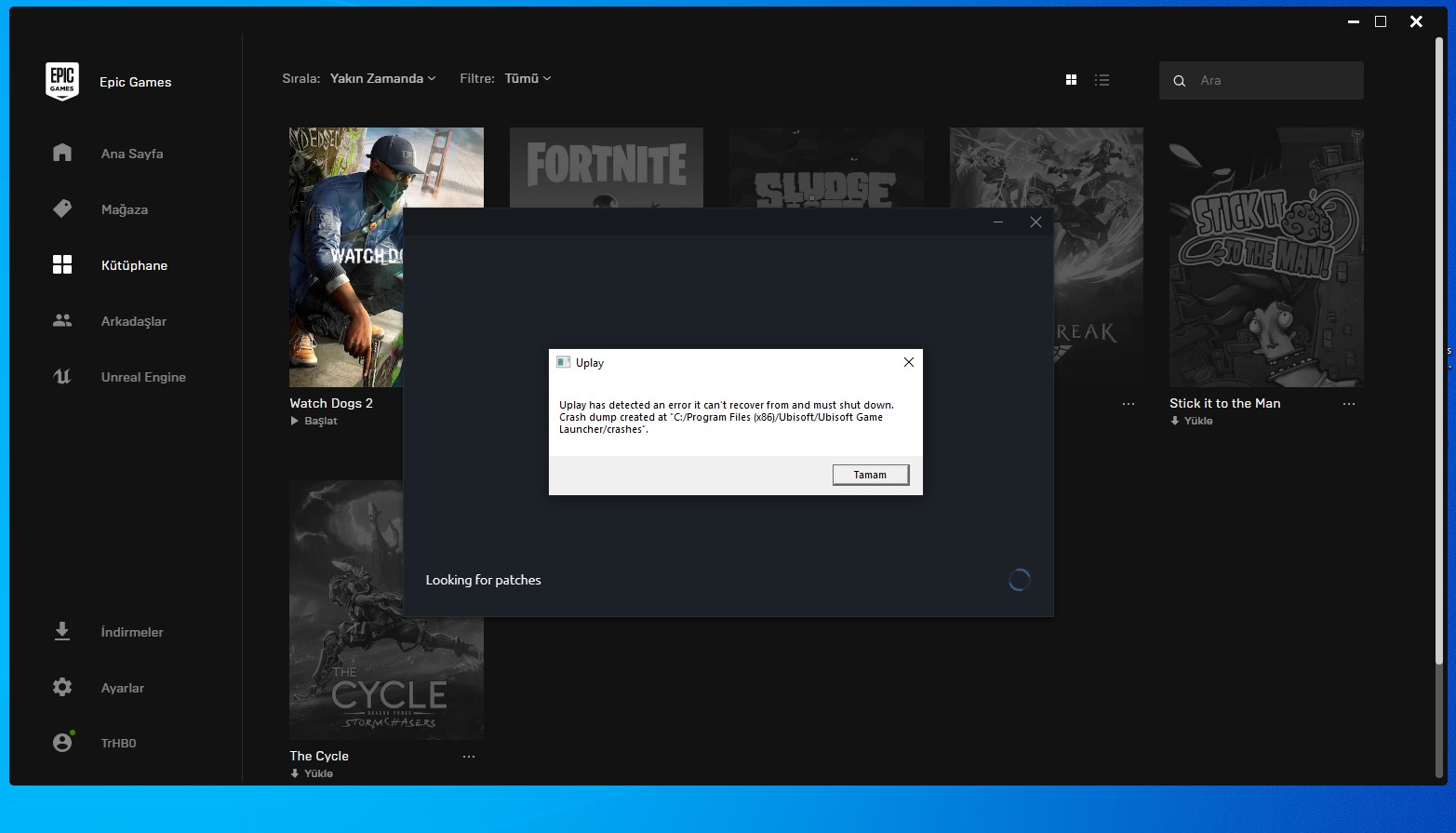Image resolution: width=1456 pixels, height=833 pixels.
Task: Close the Ubisoft launcher patch window
Action: 1035,222
